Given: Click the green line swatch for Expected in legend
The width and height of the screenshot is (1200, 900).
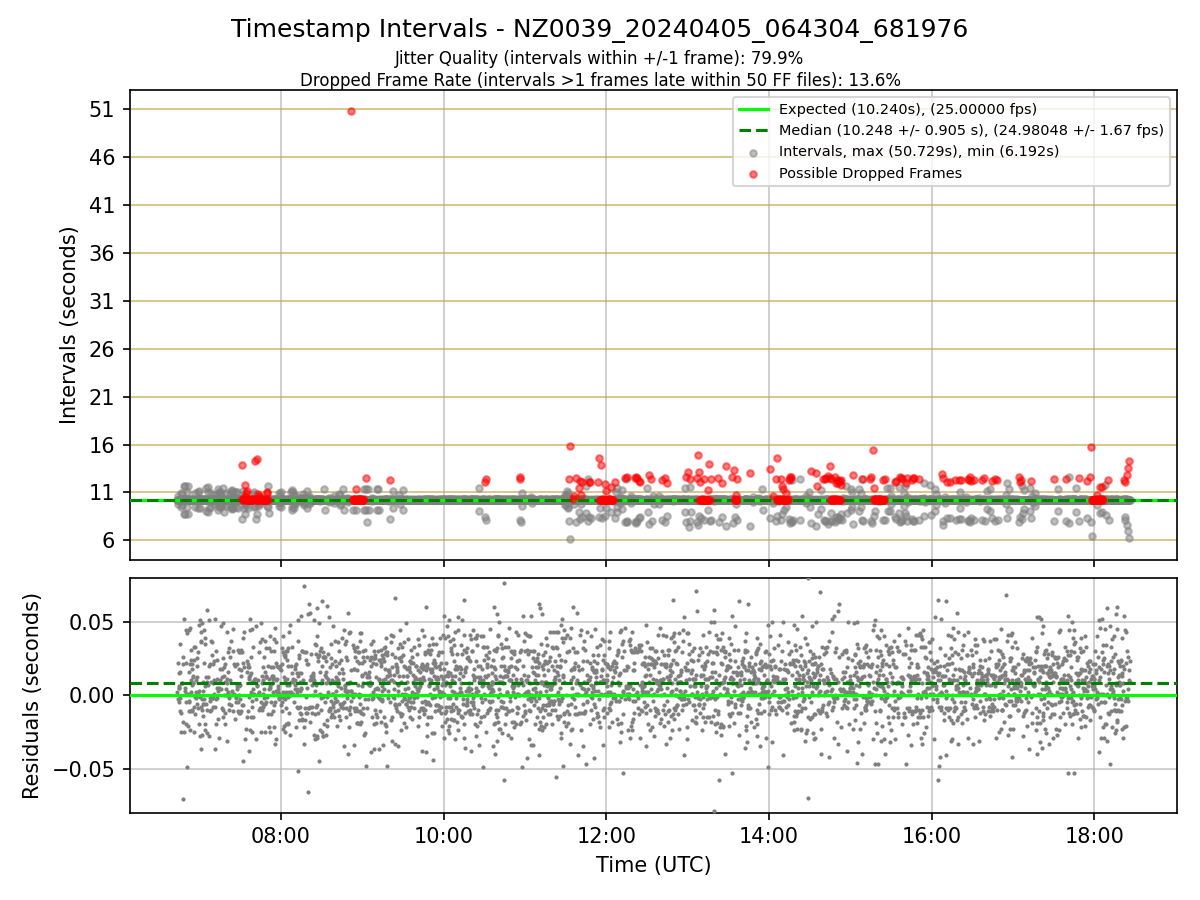Looking at the screenshot, I should point(754,109).
